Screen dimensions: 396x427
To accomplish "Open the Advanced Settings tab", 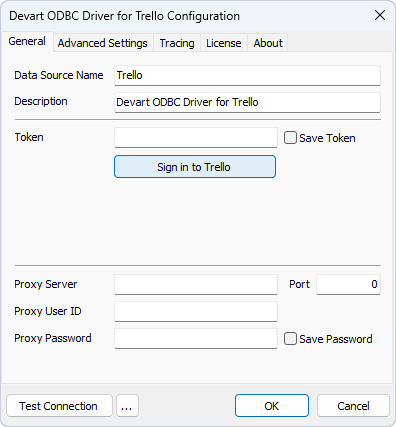I will click(x=103, y=43).
